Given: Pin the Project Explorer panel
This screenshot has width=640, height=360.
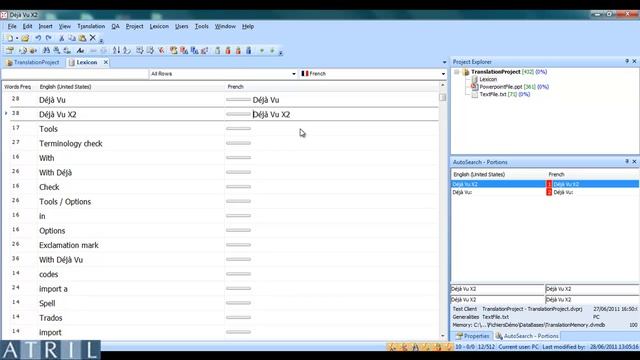Looking at the screenshot, I should pyautogui.click(x=627, y=61).
